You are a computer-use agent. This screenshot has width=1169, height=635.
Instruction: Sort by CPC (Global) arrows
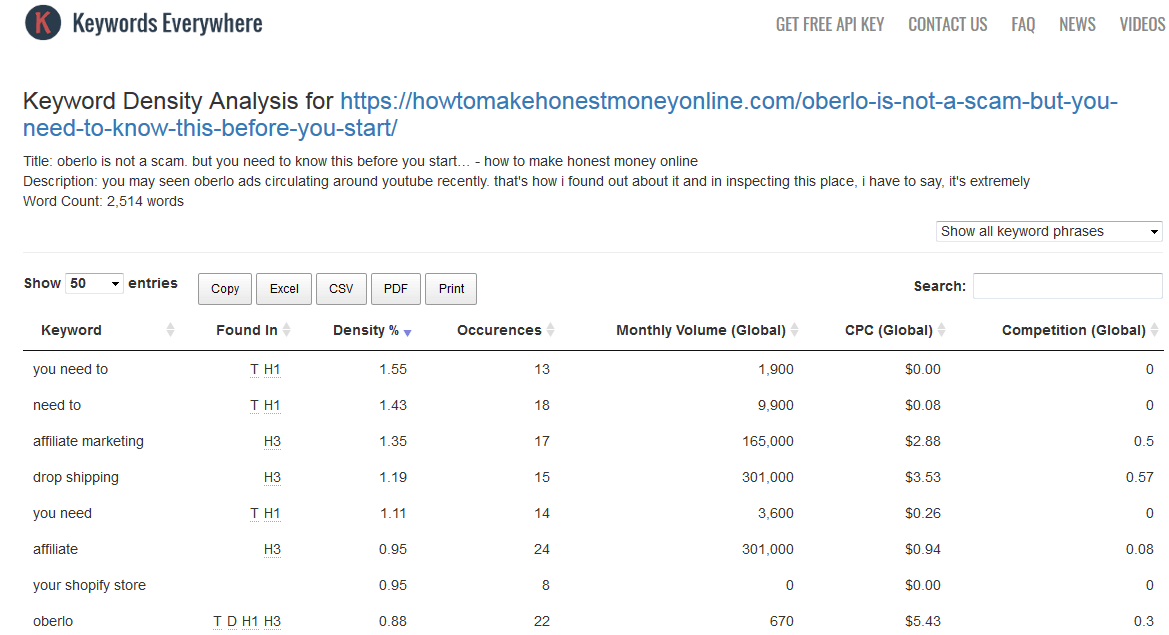pos(942,330)
